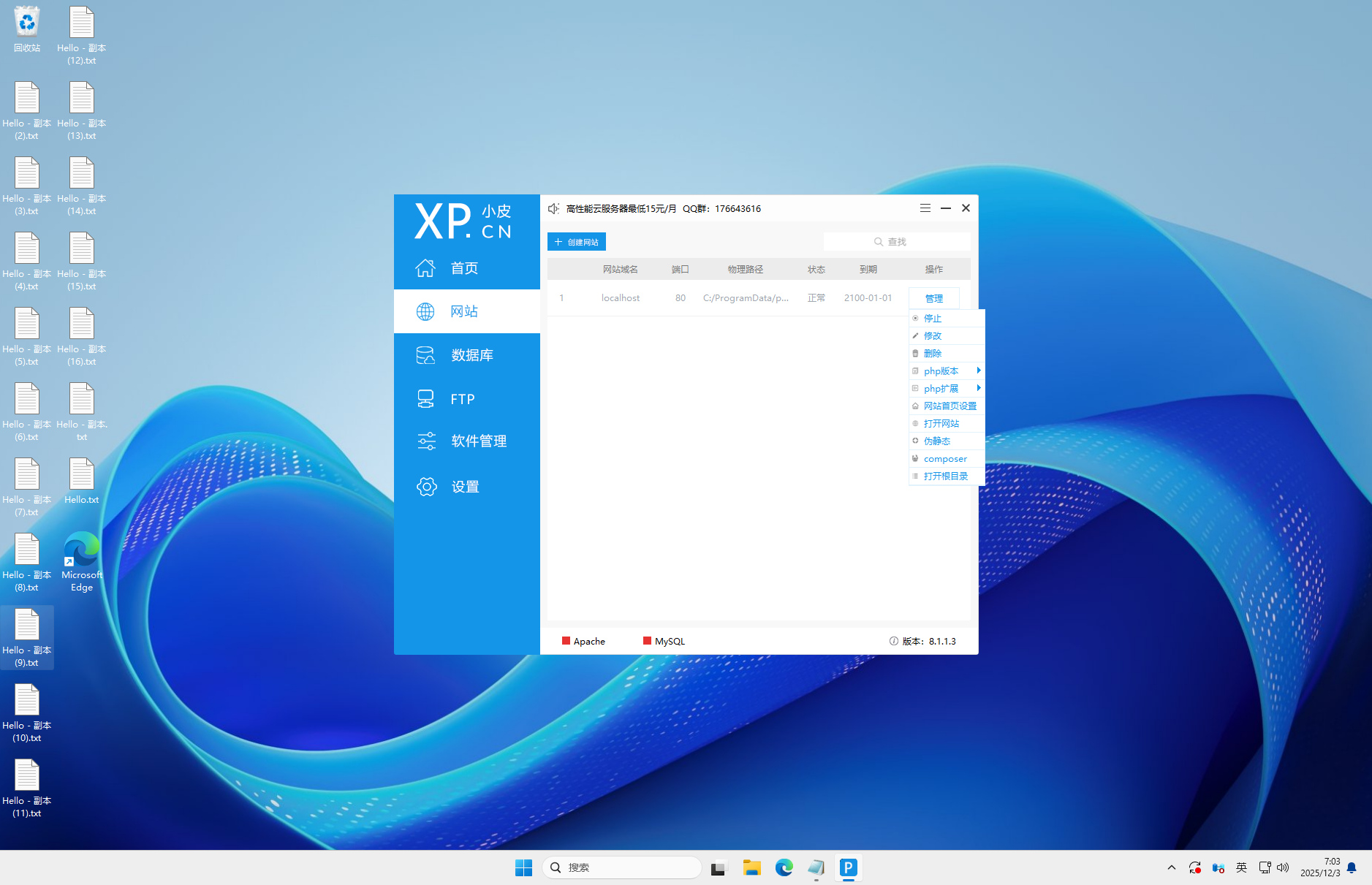Click the phpStudy P taskbar icon

848,867
